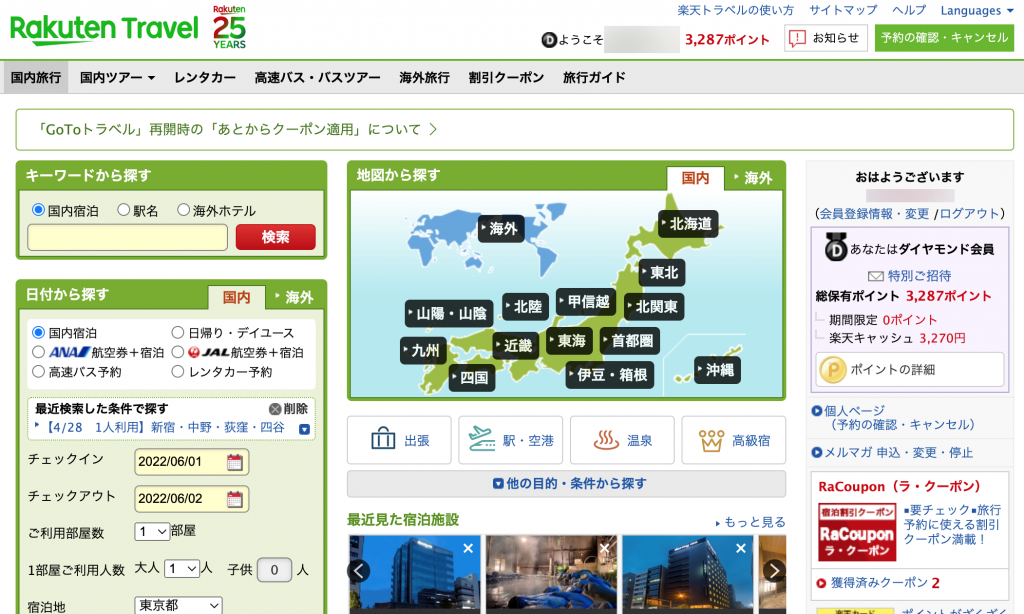Open the 東京都 destination dropdown
1024x614 pixels.
pyautogui.click(x=178, y=606)
